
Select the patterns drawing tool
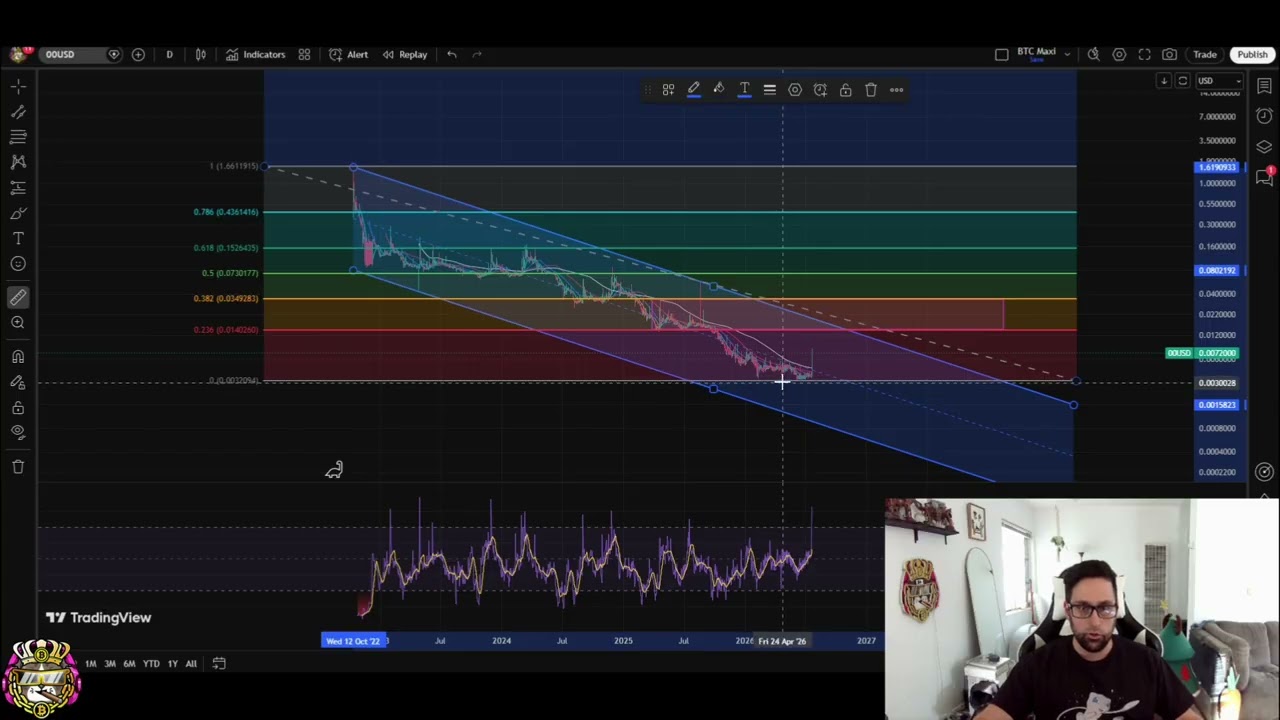(x=18, y=161)
